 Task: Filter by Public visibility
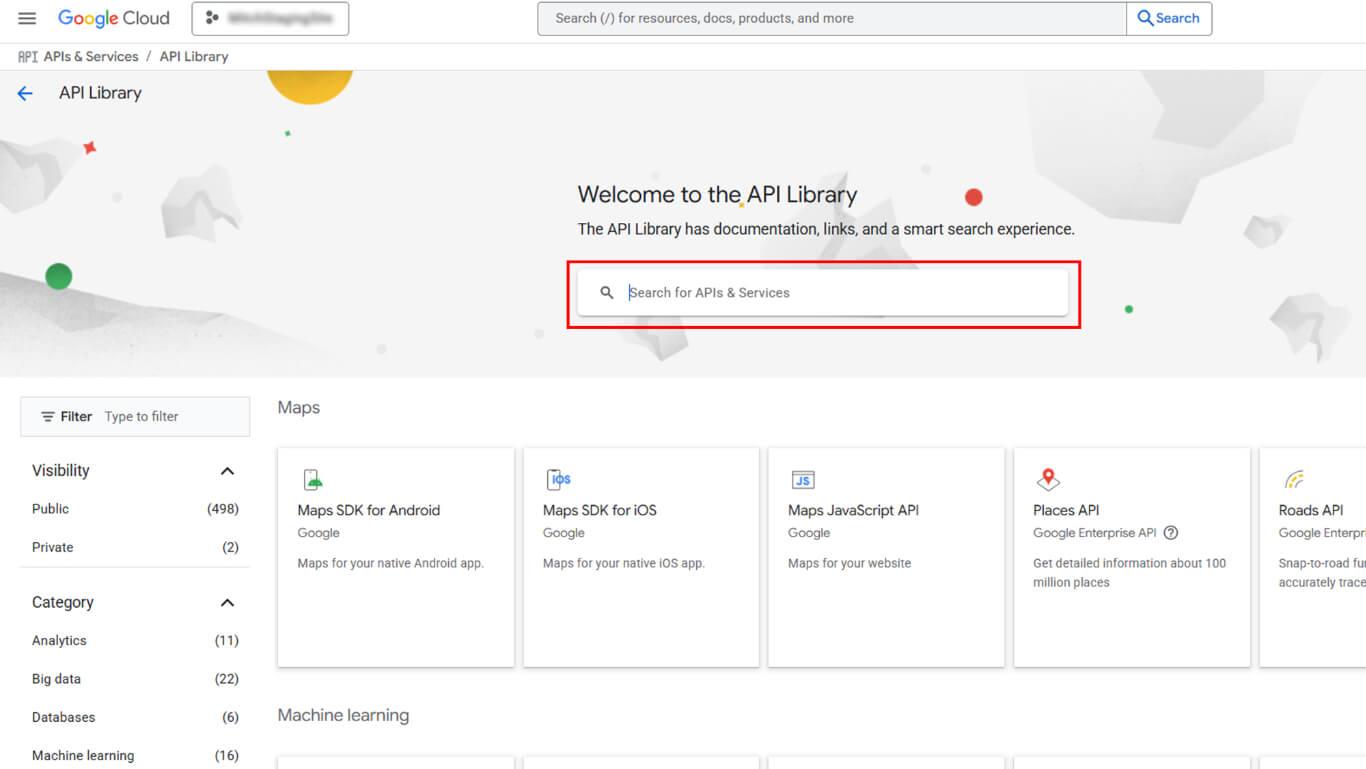click(x=51, y=509)
